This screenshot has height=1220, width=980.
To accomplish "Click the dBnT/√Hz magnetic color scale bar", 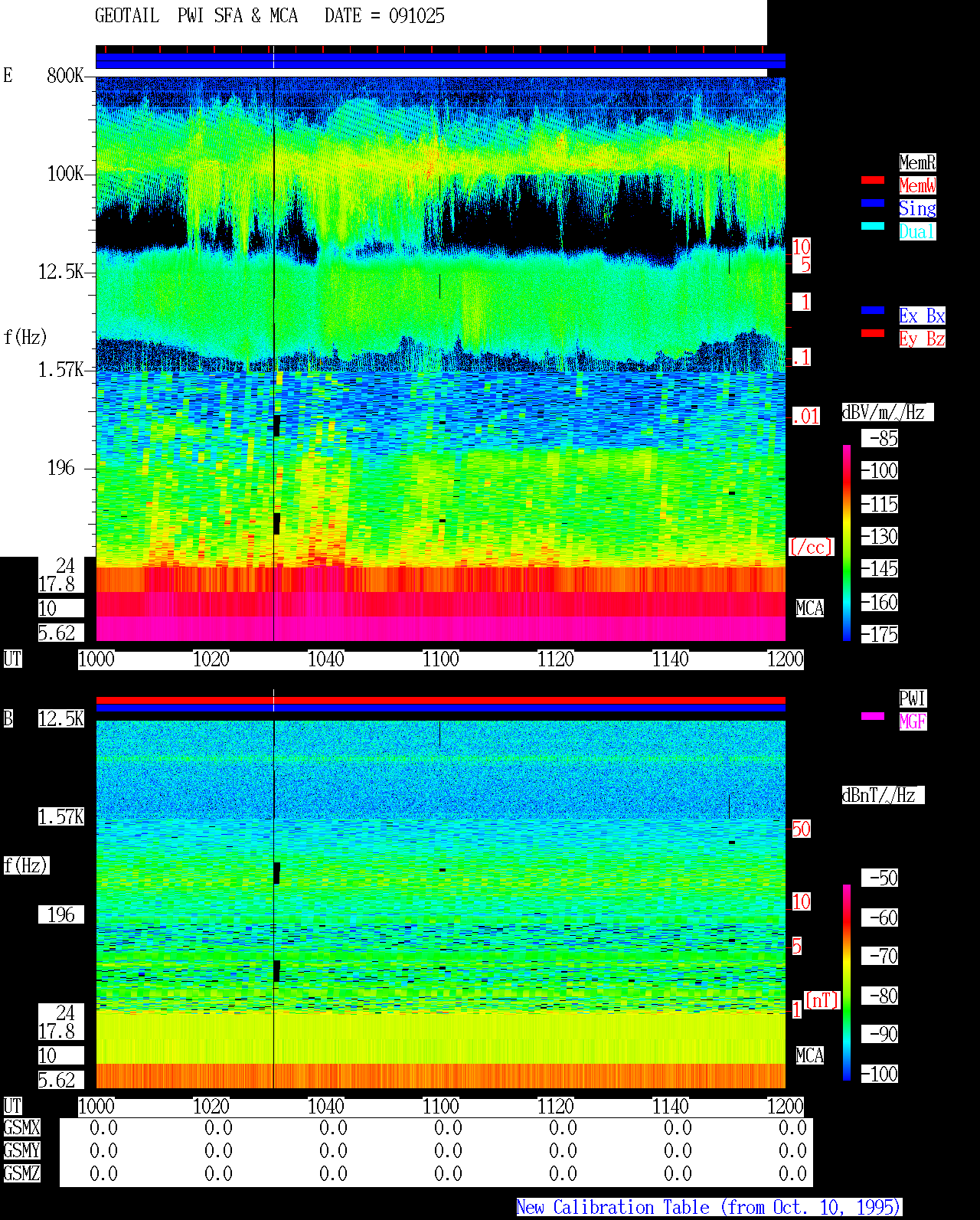I will pyautogui.click(x=847, y=983).
